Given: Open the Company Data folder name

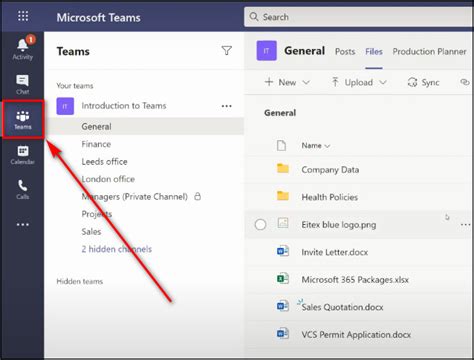Looking at the screenshot, I should [330, 170].
